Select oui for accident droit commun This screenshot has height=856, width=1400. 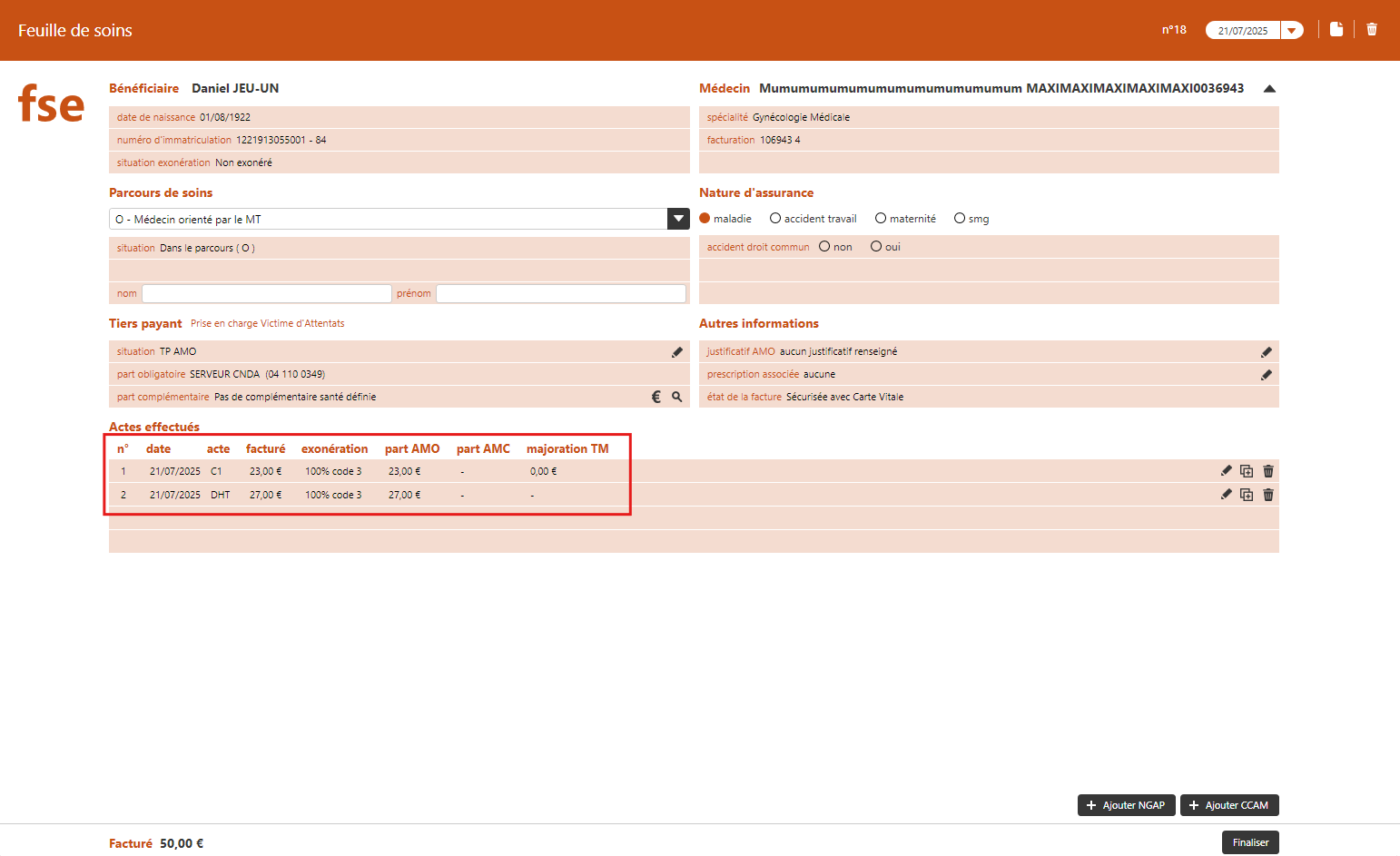tap(876, 247)
